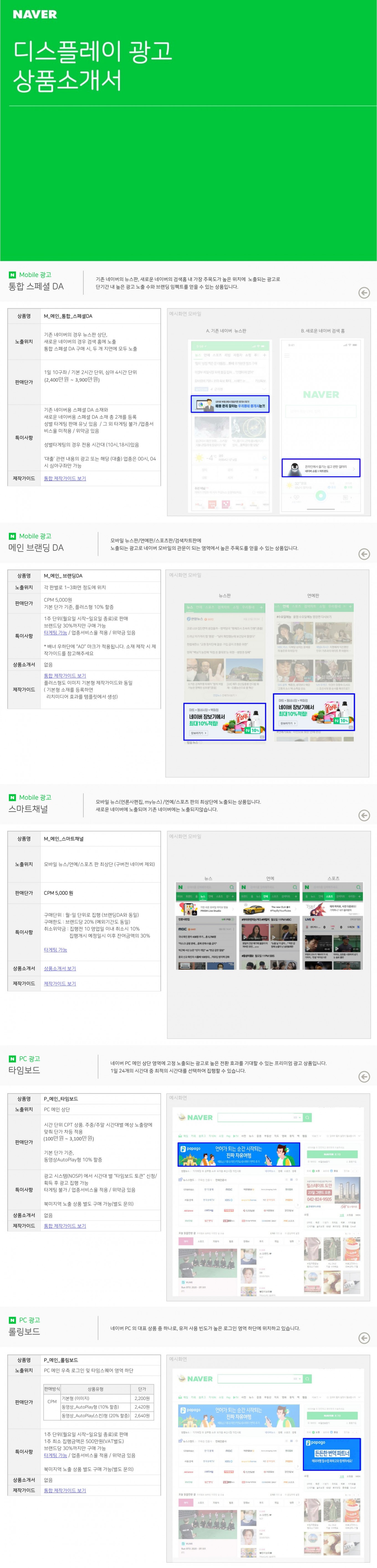Click the M_메인_스마트채널 product name cell

point(100,839)
